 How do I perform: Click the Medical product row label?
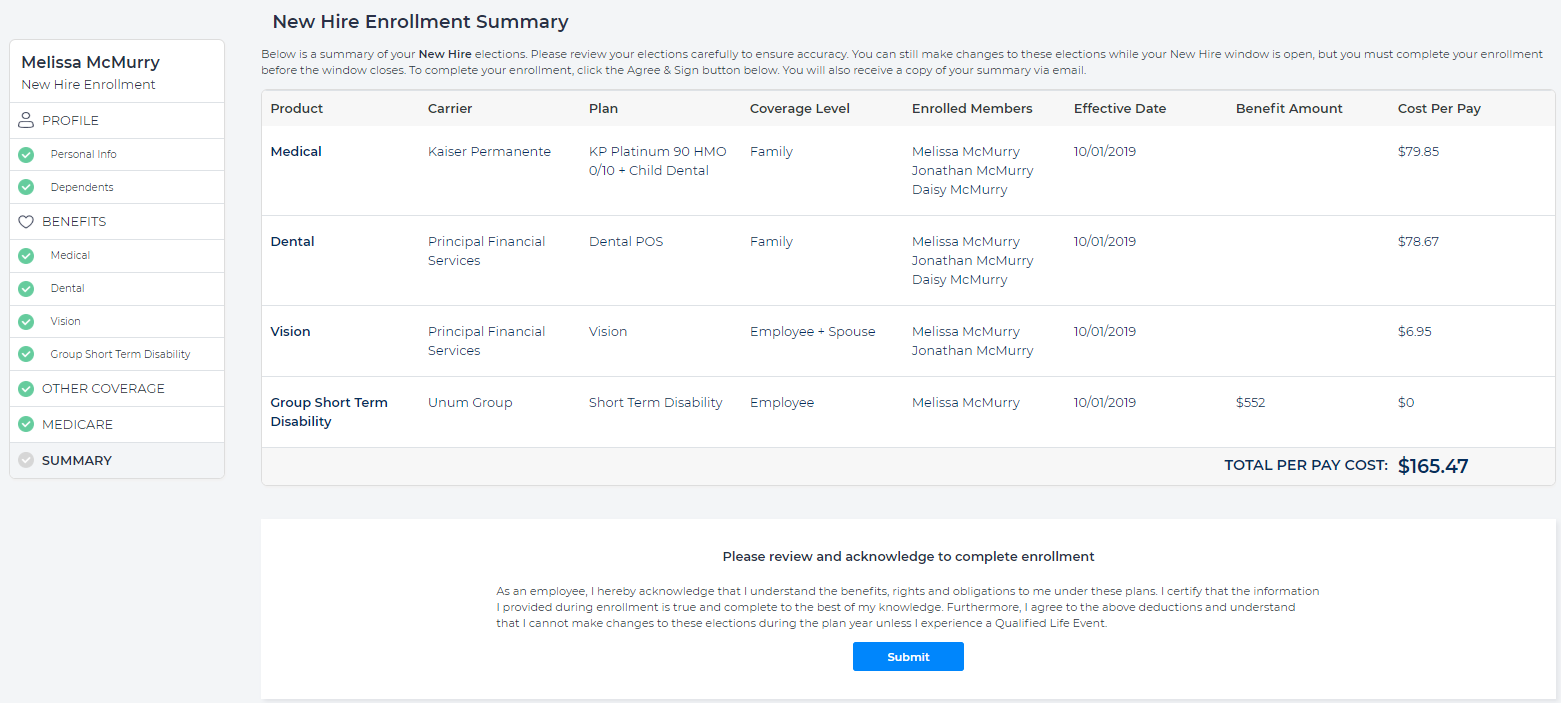296,152
